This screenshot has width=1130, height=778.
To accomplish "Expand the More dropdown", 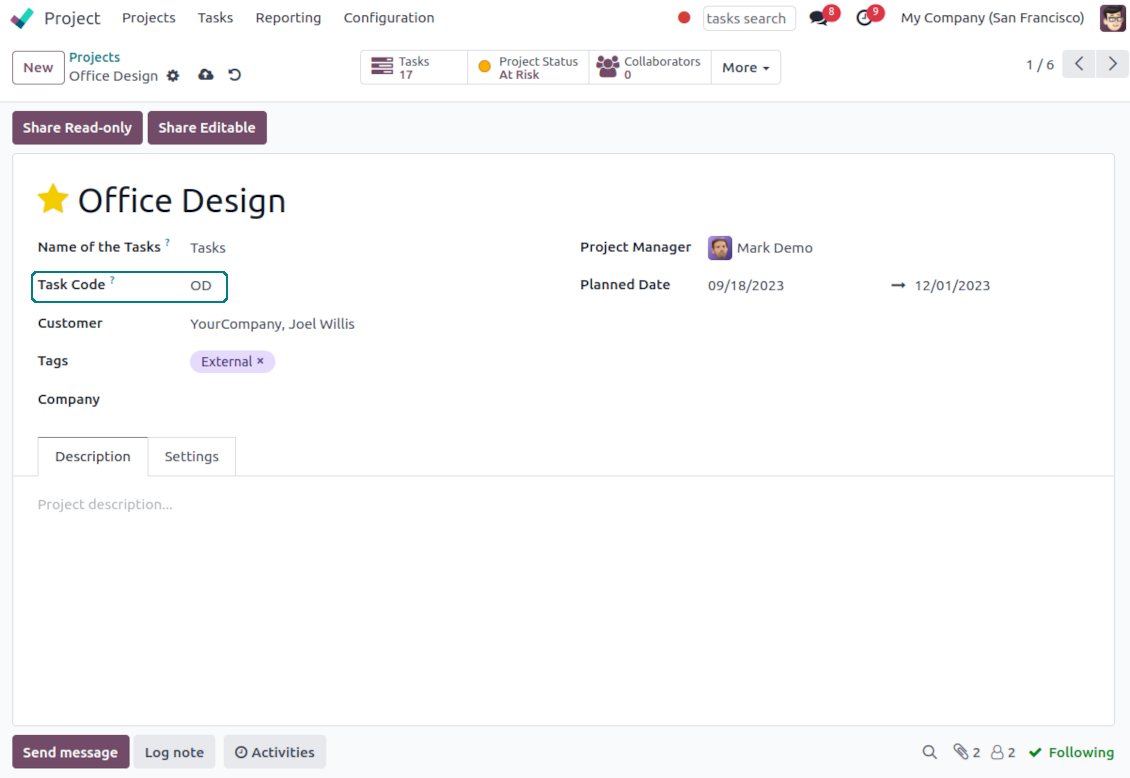I will (x=745, y=68).
